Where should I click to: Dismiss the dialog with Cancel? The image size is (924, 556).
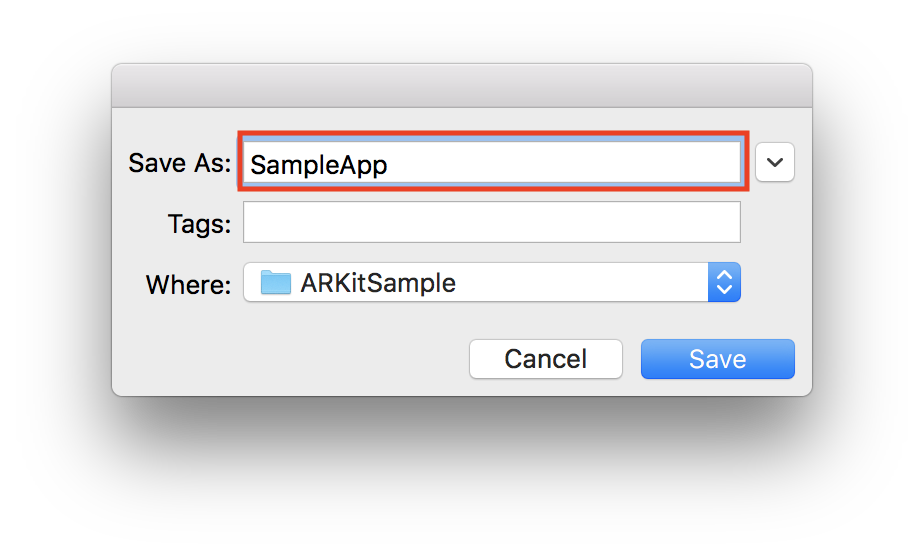point(545,359)
